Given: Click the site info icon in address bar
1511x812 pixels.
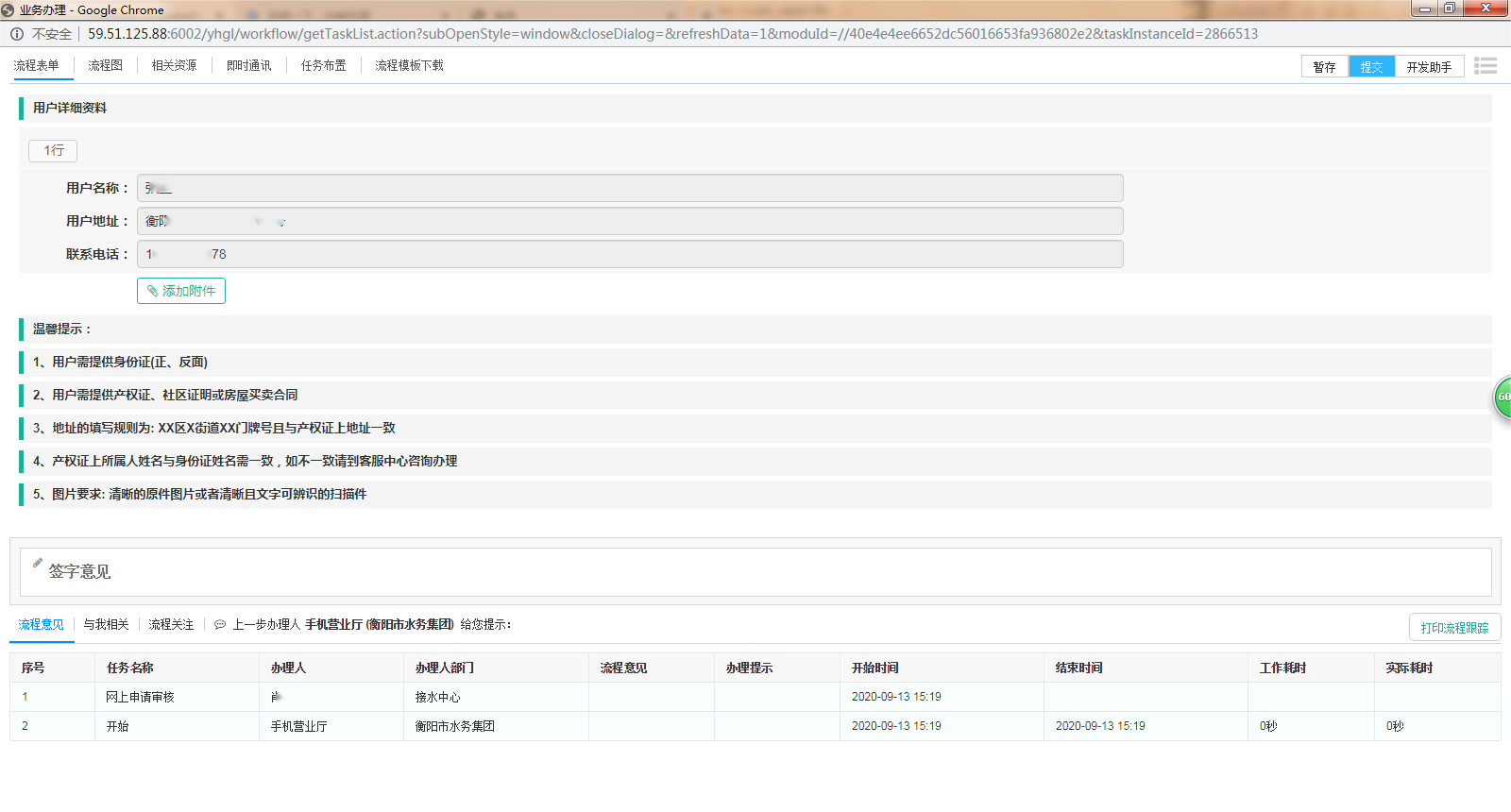Looking at the screenshot, I should (x=17, y=34).
